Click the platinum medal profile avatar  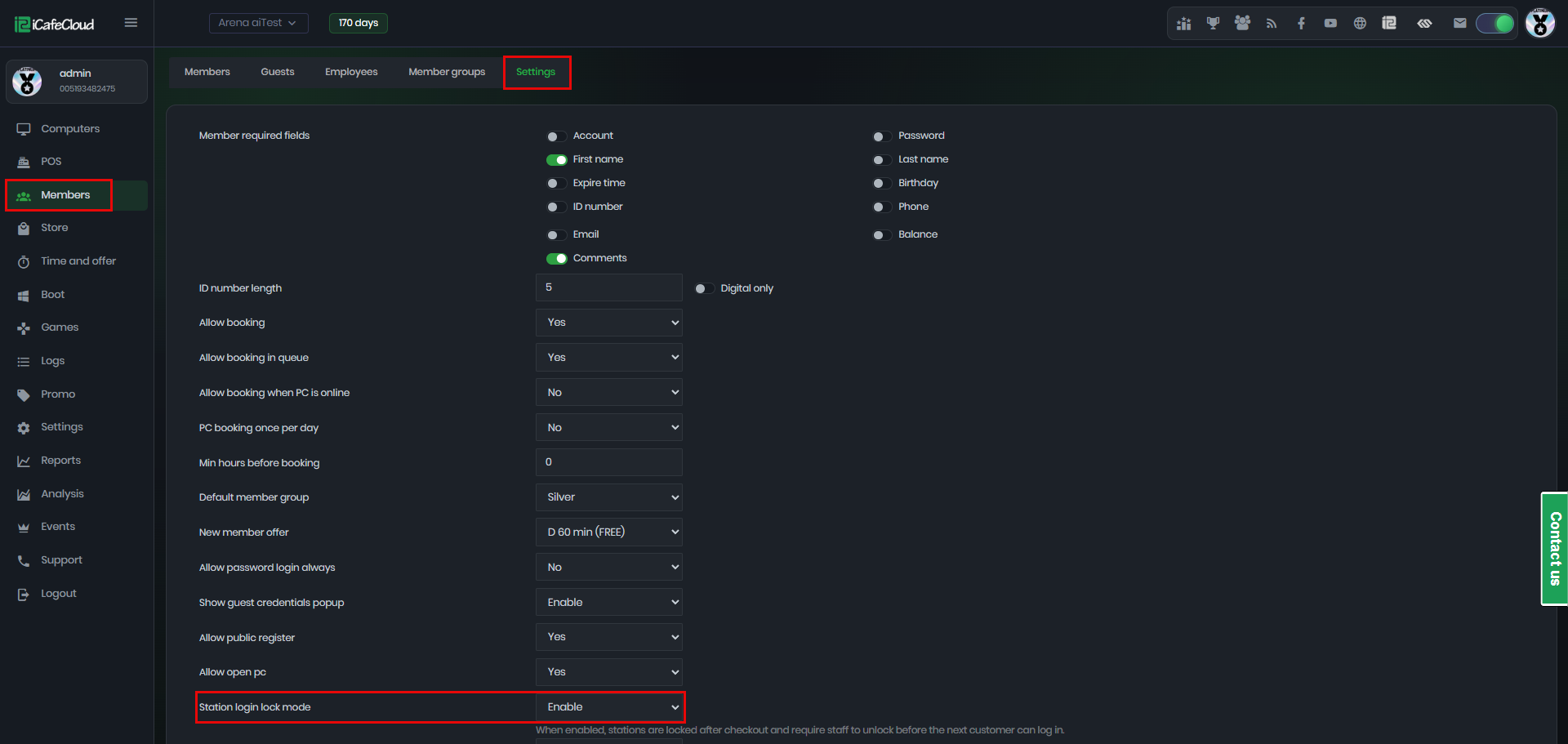tap(1540, 23)
